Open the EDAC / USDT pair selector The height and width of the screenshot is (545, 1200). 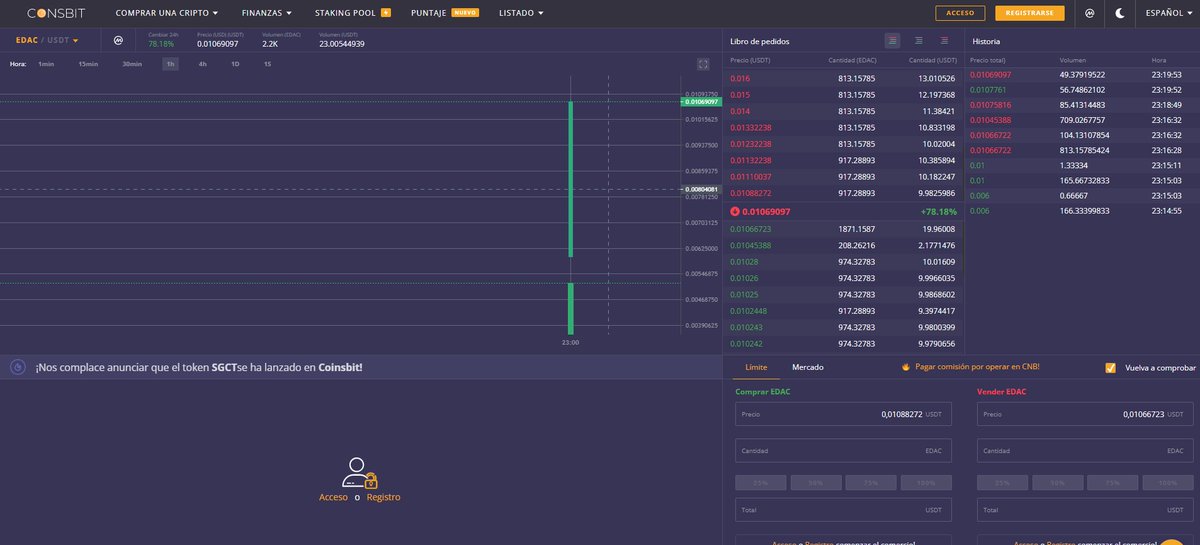tap(47, 40)
